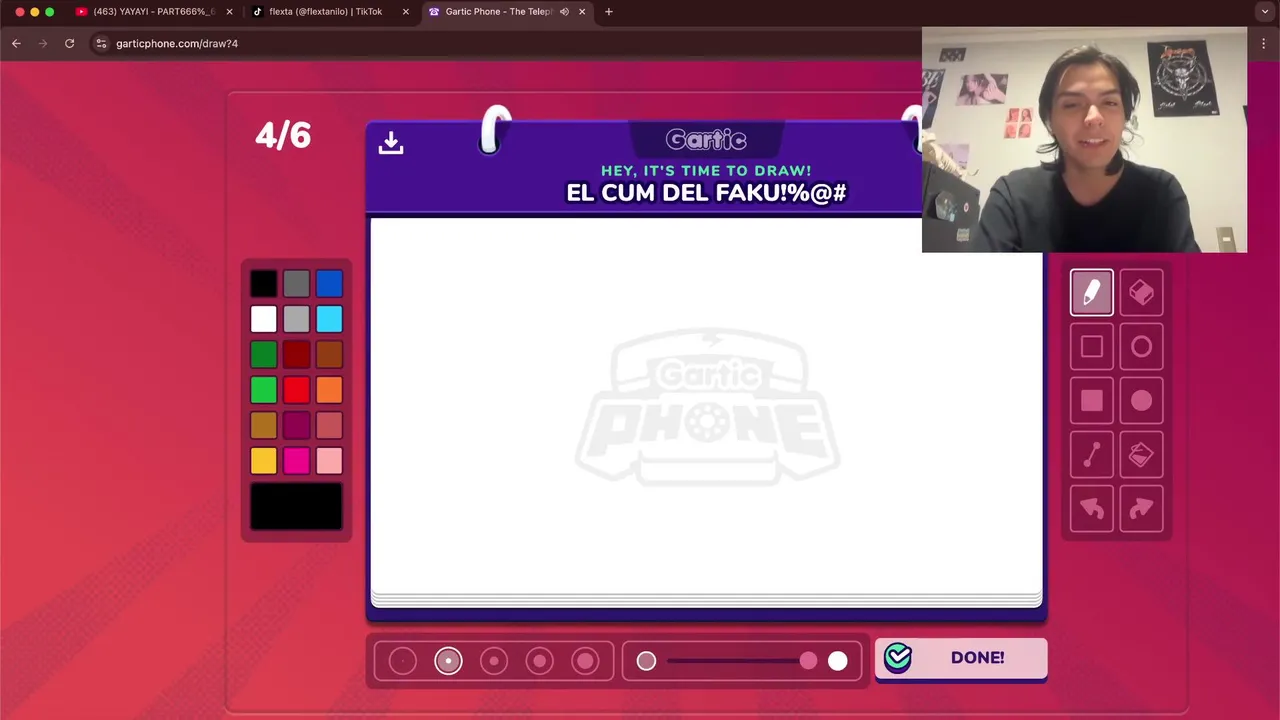Choose the outlined ellipse tool

click(x=1141, y=347)
